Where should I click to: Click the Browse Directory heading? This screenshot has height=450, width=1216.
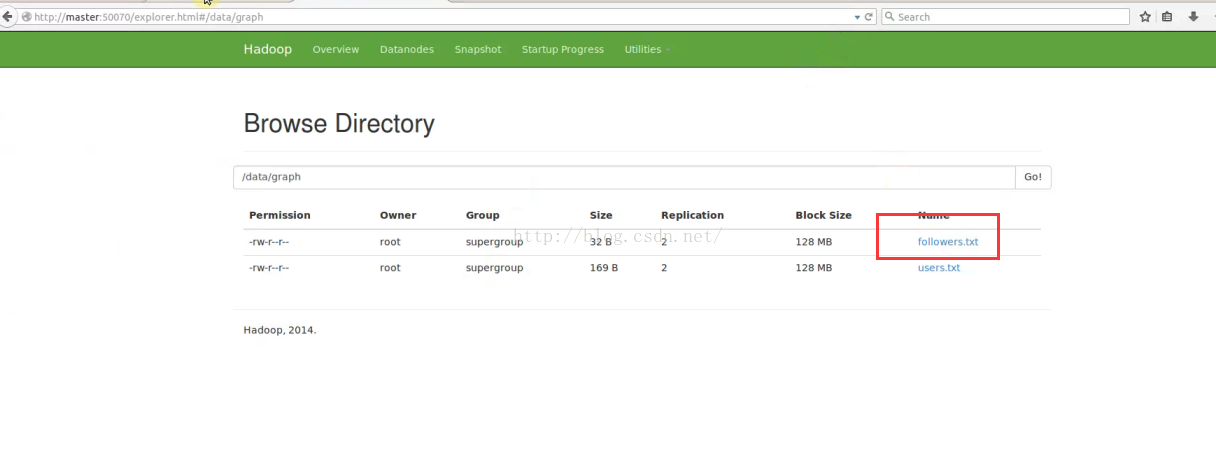click(339, 124)
